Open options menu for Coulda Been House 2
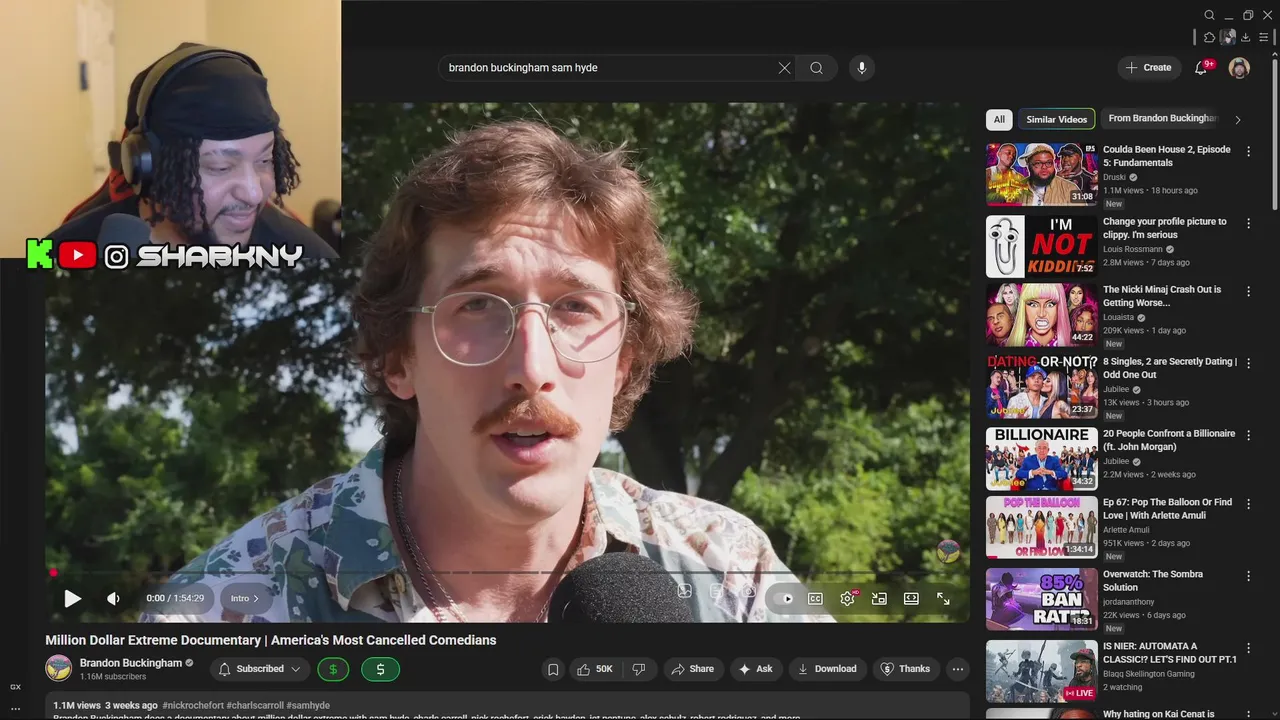This screenshot has width=1280, height=720. tap(1248, 151)
